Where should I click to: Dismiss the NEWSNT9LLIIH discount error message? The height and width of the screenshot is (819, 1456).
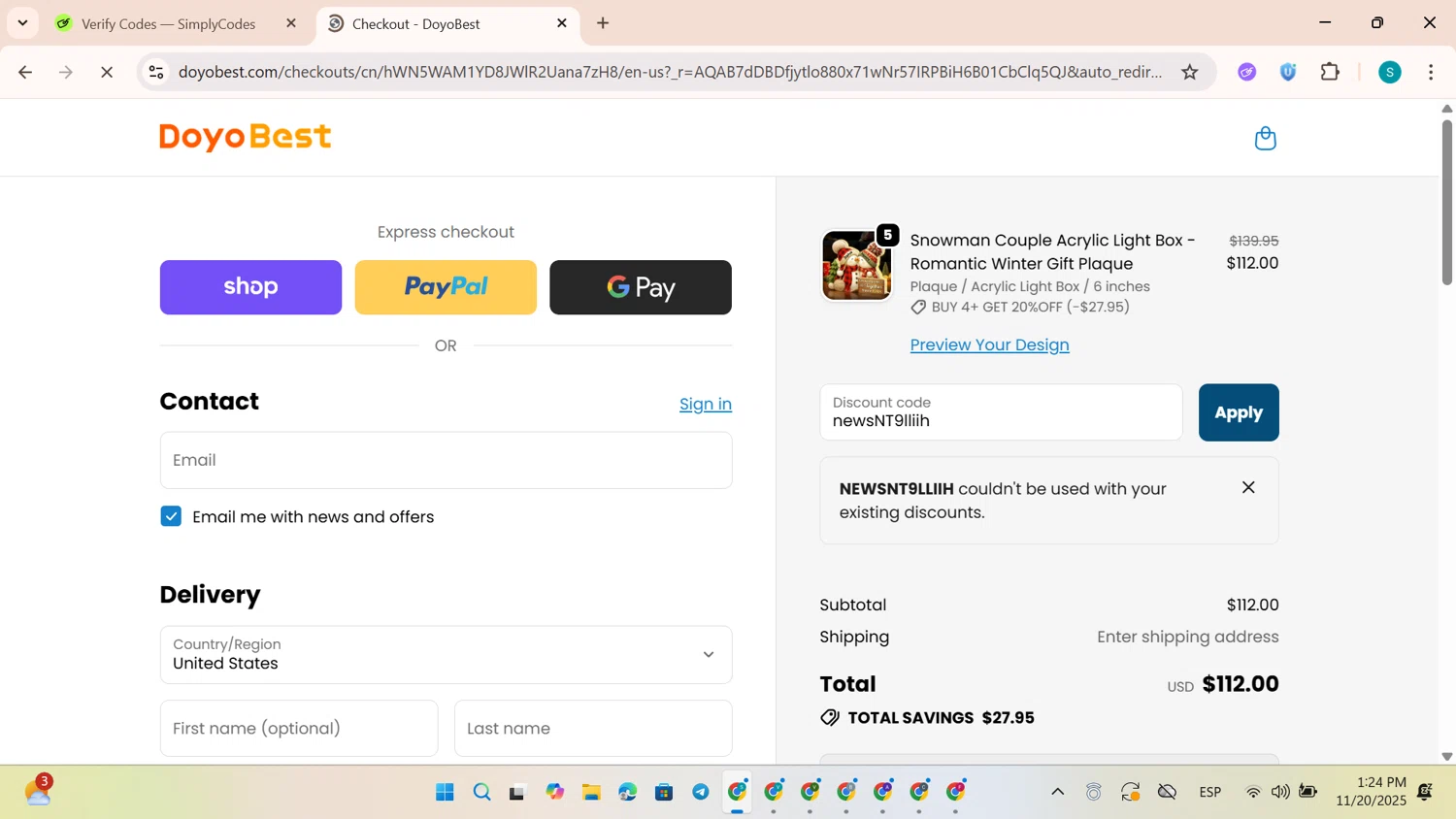click(x=1248, y=487)
